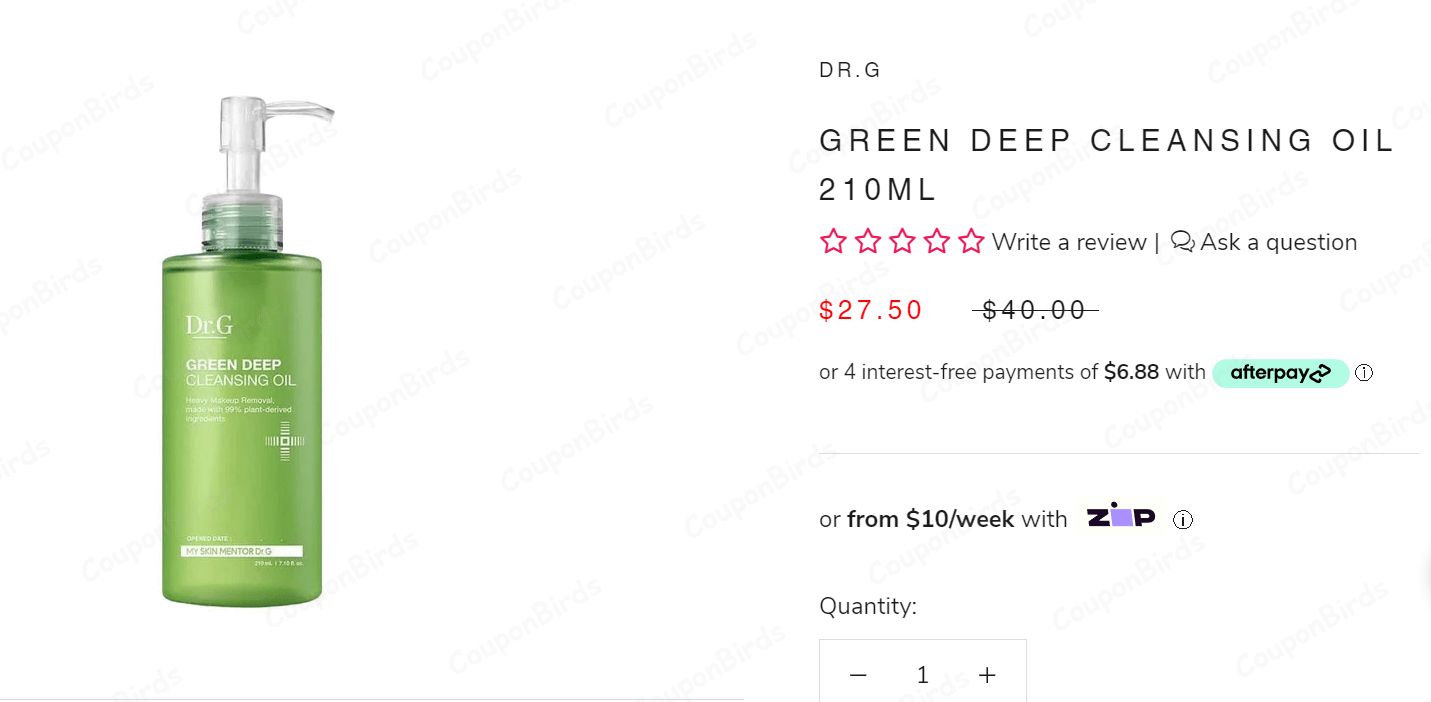Click the Ask a question speech bubble icon
Screen dimensions: 1431x702
pyautogui.click(x=1182, y=242)
